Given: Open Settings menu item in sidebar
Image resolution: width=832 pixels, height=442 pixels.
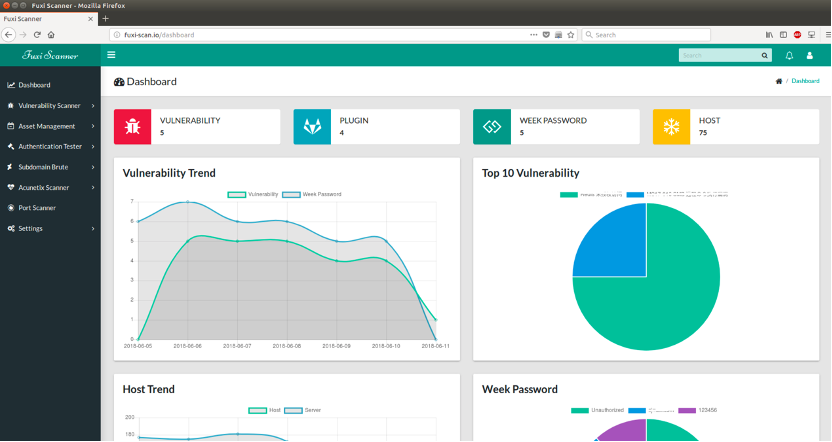Looking at the screenshot, I should [50, 229].
